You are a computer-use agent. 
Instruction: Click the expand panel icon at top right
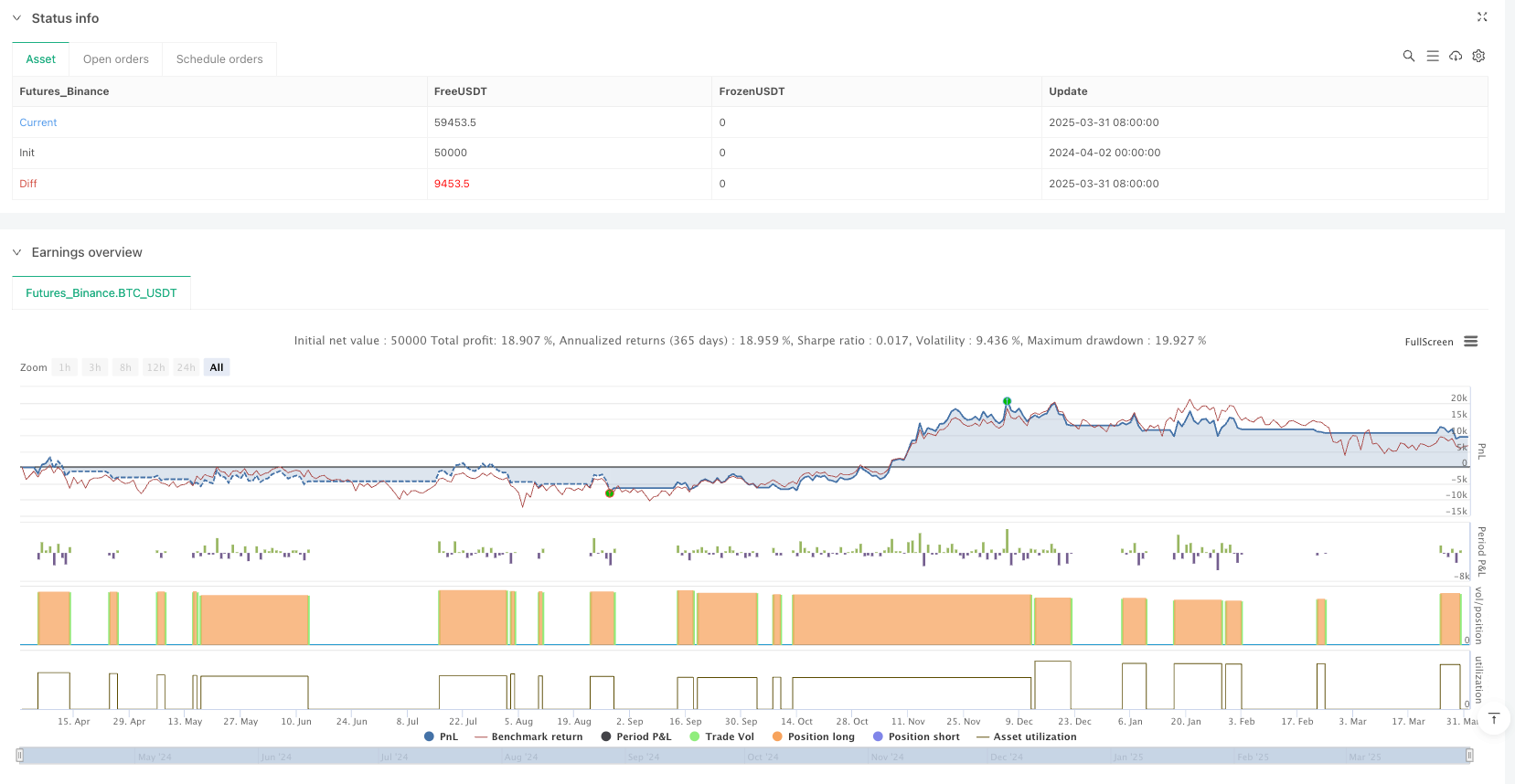pyautogui.click(x=1482, y=17)
